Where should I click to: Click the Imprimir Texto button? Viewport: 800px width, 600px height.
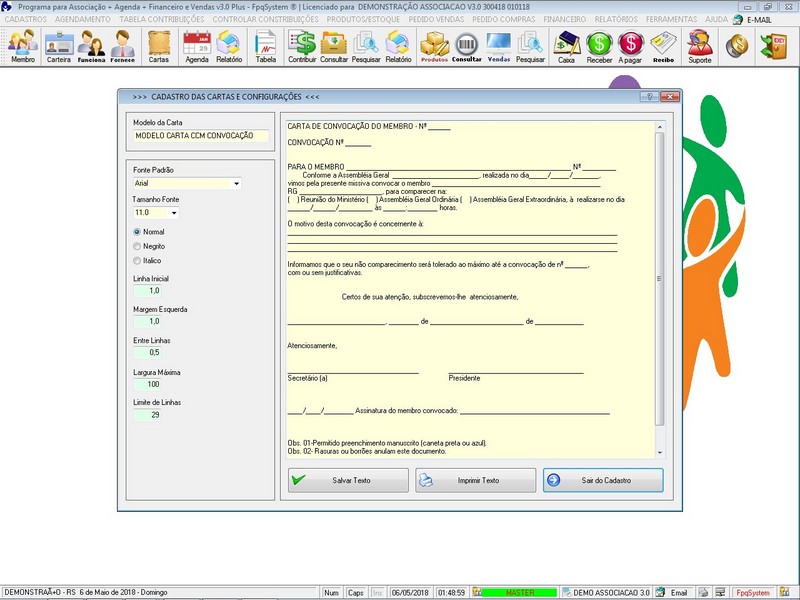[x=476, y=480]
